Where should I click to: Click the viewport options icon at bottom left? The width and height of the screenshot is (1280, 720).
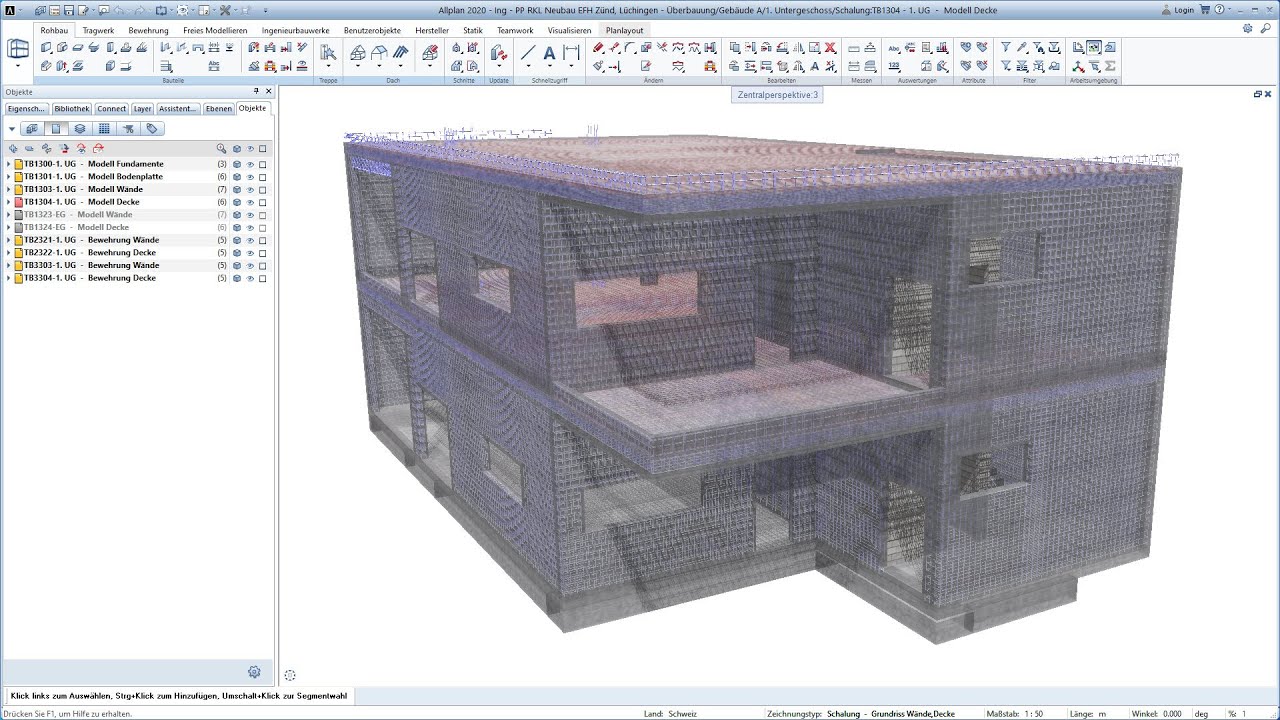[x=290, y=676]
